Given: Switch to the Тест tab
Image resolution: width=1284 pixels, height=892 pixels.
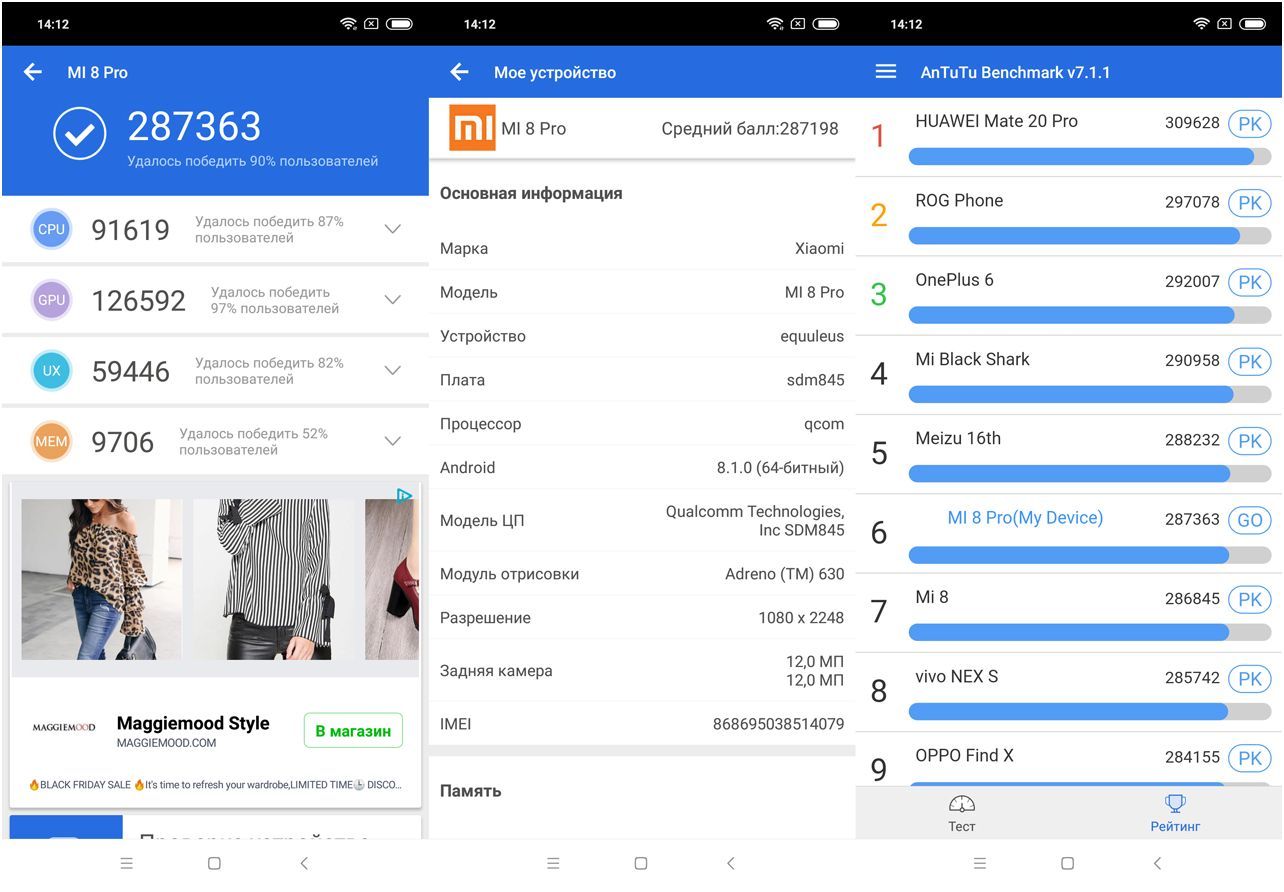Looking at the screenshot, I should click(962, 814).
